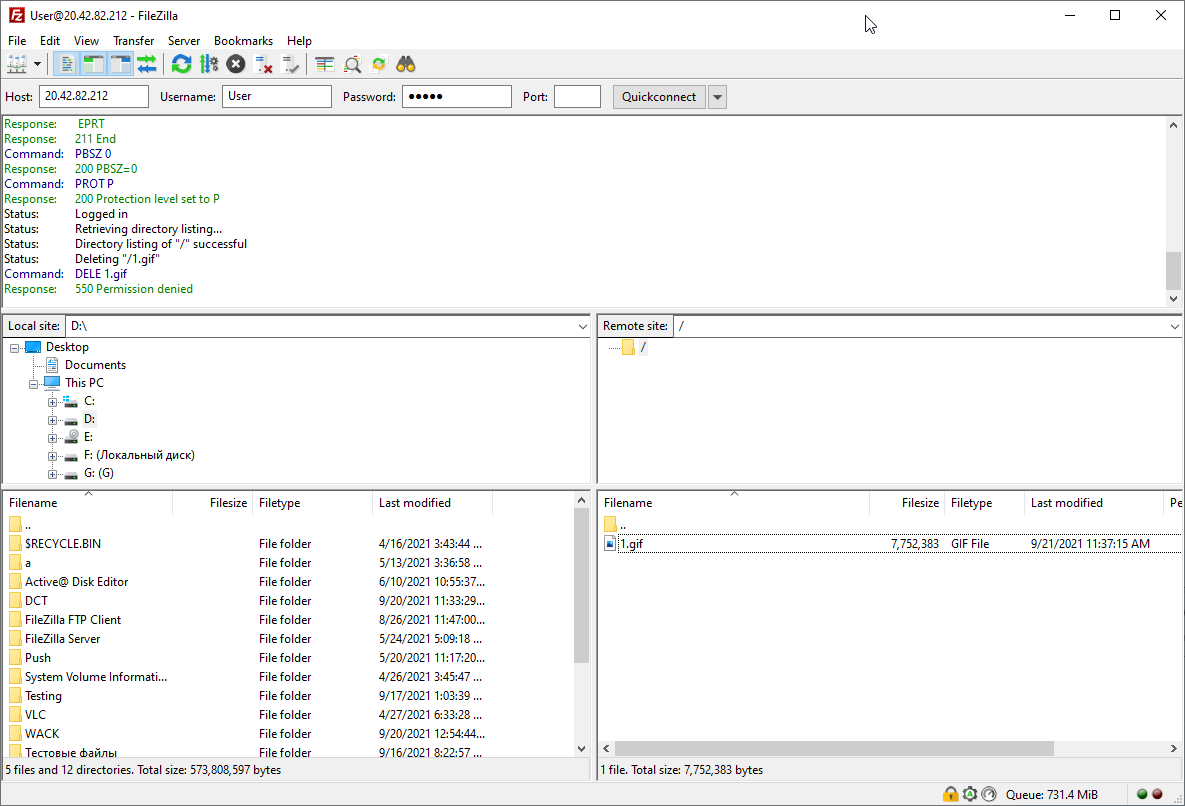Toggle processing of the transfer queue
The height and width of the screenshot is (806, 1185).
(x=208, y=64)
